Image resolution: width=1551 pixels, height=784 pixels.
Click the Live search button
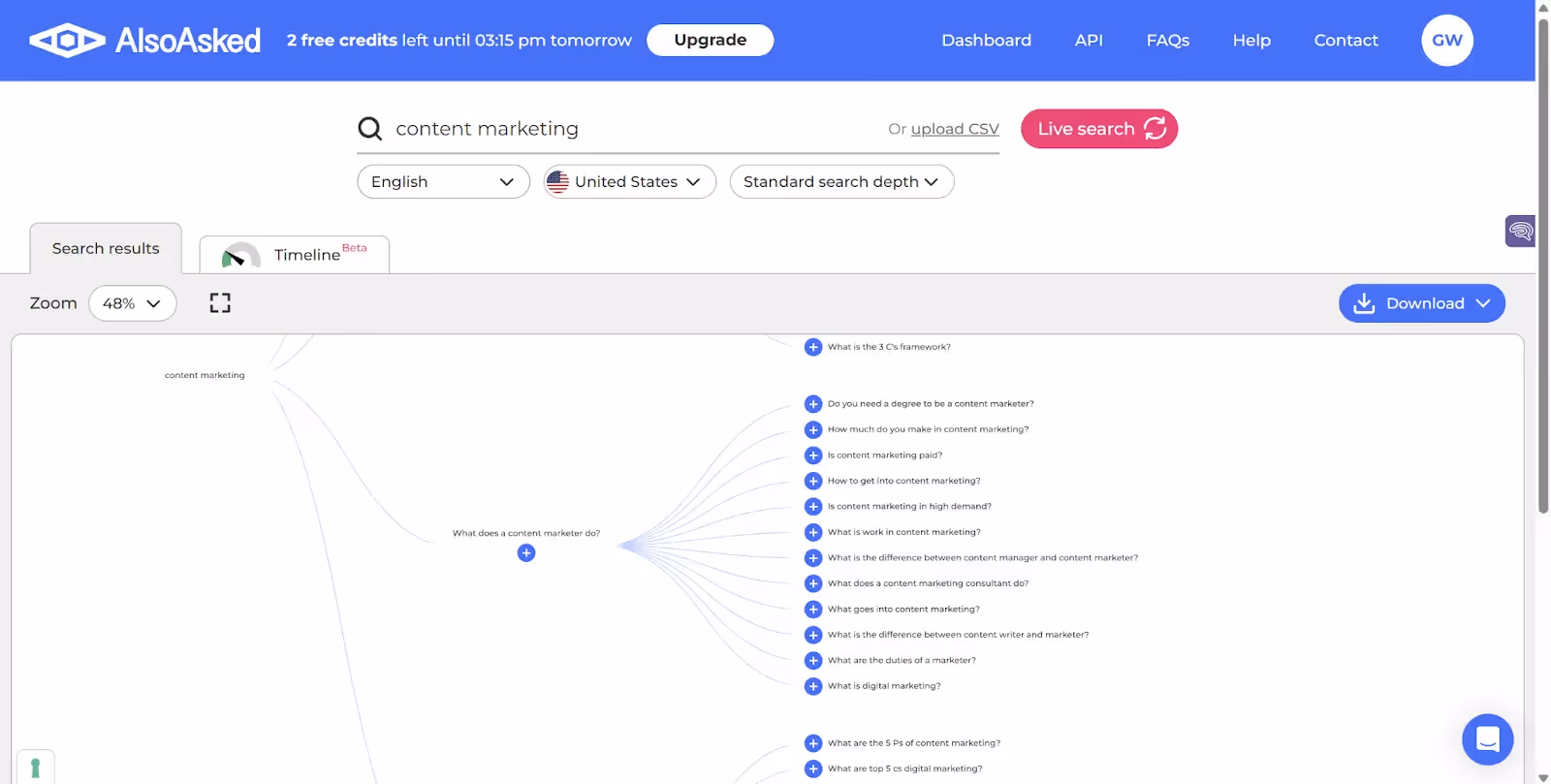pos(1099,129)
